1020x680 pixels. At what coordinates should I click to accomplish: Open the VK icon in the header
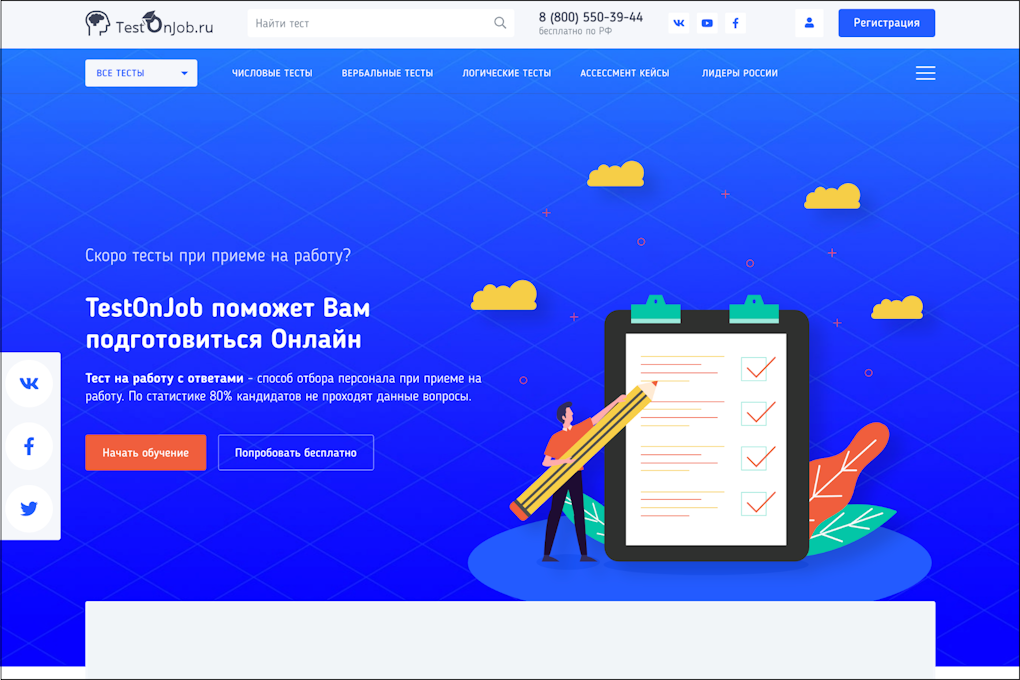click(x=678, y=23)
